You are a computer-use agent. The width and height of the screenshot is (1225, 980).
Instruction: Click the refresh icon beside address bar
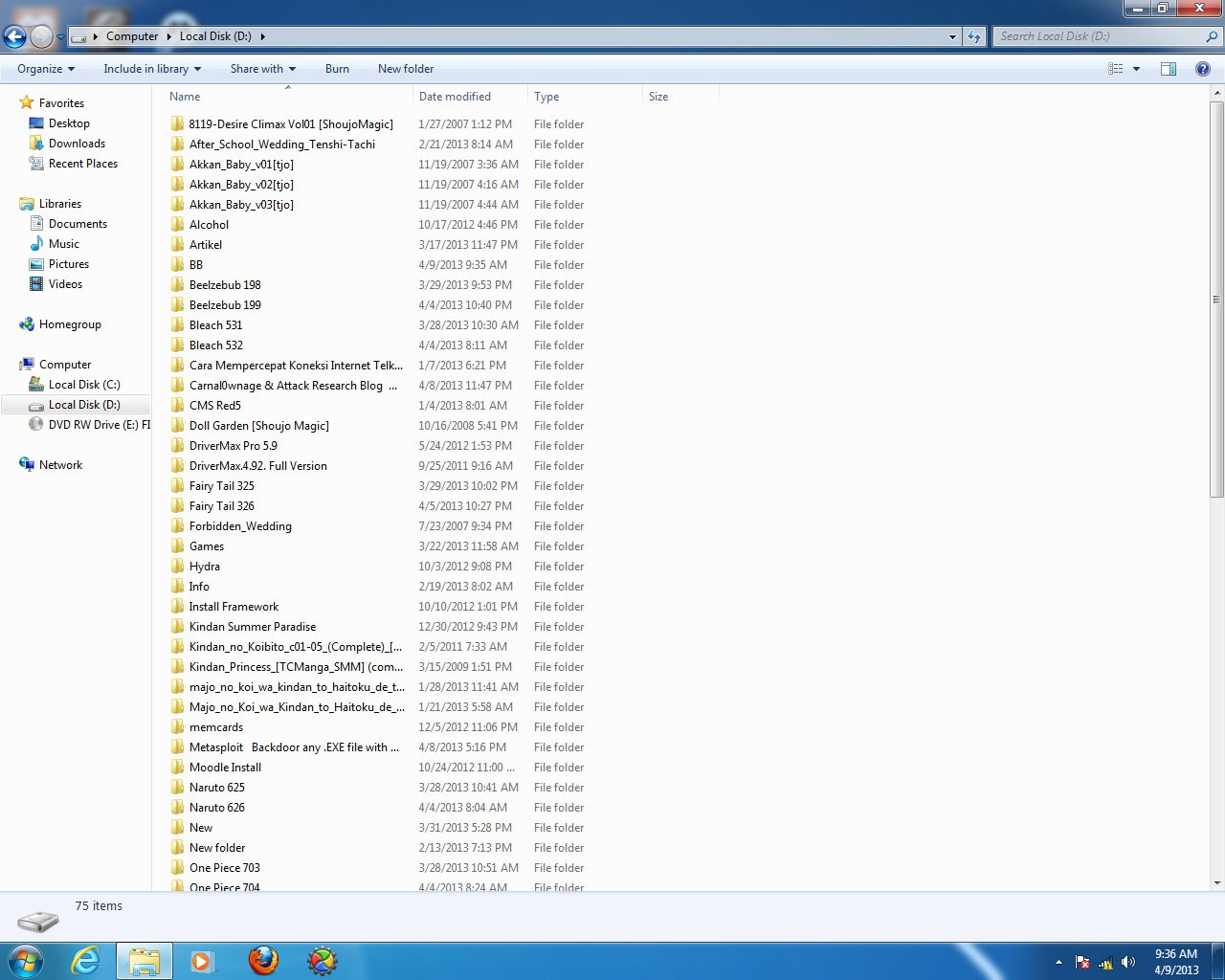click(974, 36)
